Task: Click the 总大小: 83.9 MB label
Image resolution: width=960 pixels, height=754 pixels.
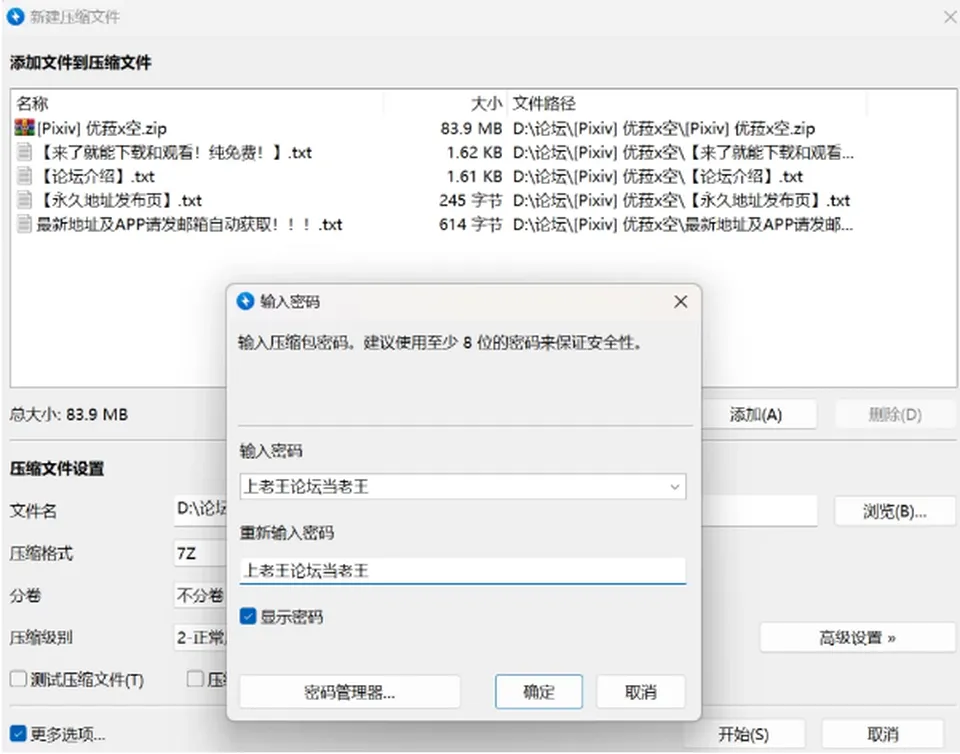Action: [x=69, y=414]
